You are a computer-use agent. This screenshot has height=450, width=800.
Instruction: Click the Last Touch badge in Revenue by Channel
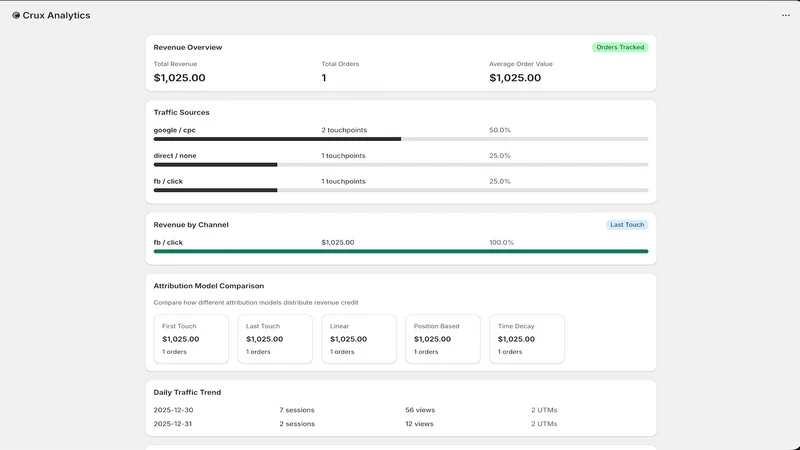(x=627, y=224)
